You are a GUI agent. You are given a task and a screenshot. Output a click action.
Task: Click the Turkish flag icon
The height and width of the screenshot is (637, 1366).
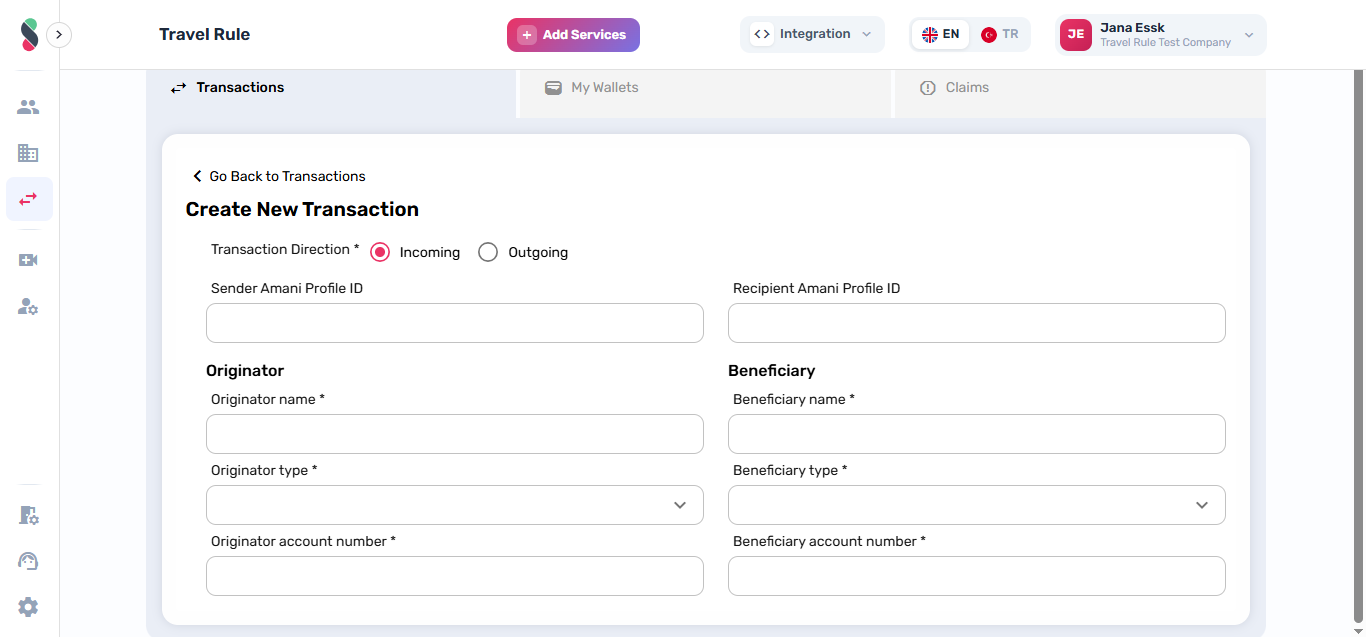click(x=989, y=35)
